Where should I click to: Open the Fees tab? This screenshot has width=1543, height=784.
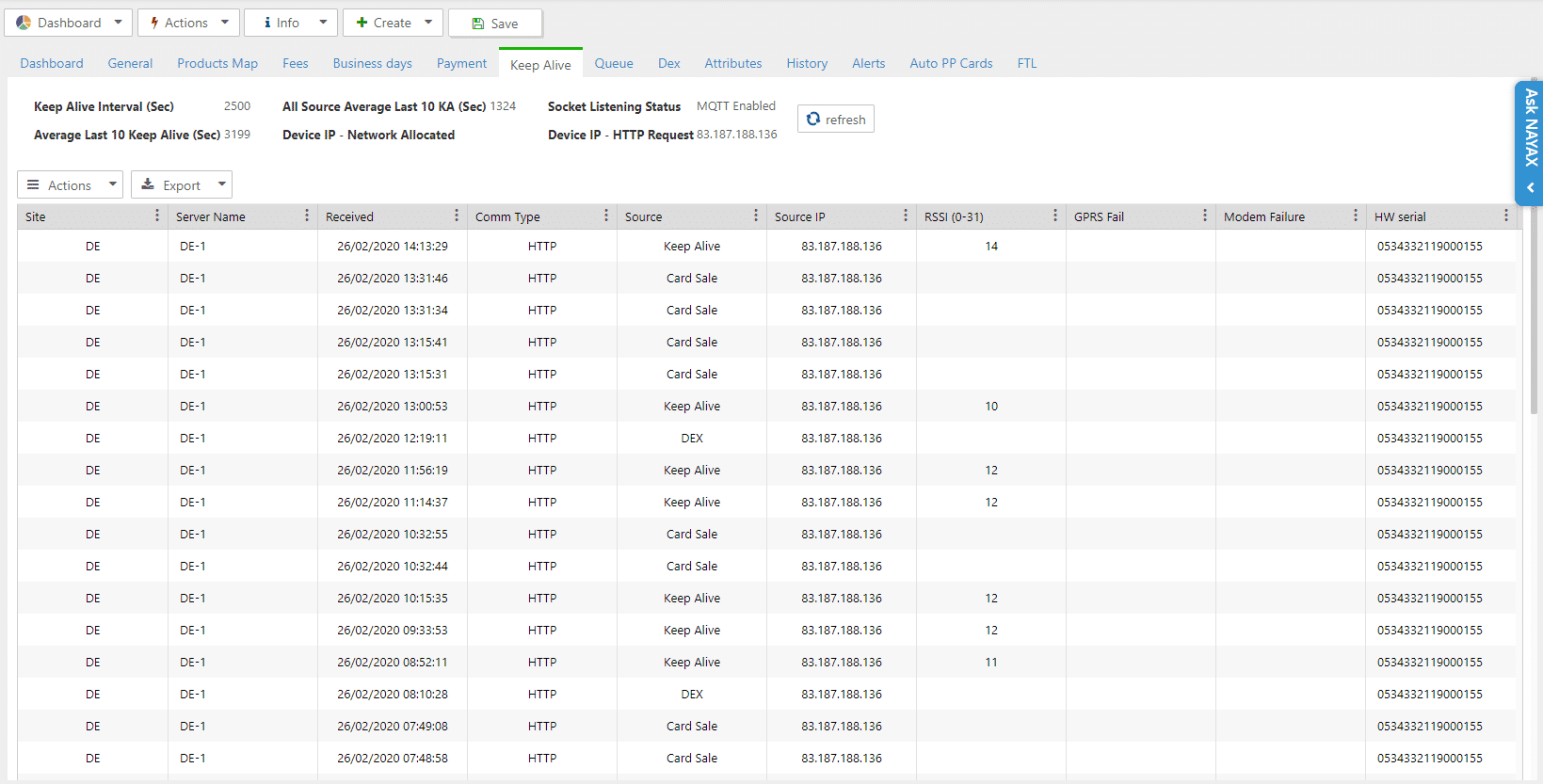[296, 63]
